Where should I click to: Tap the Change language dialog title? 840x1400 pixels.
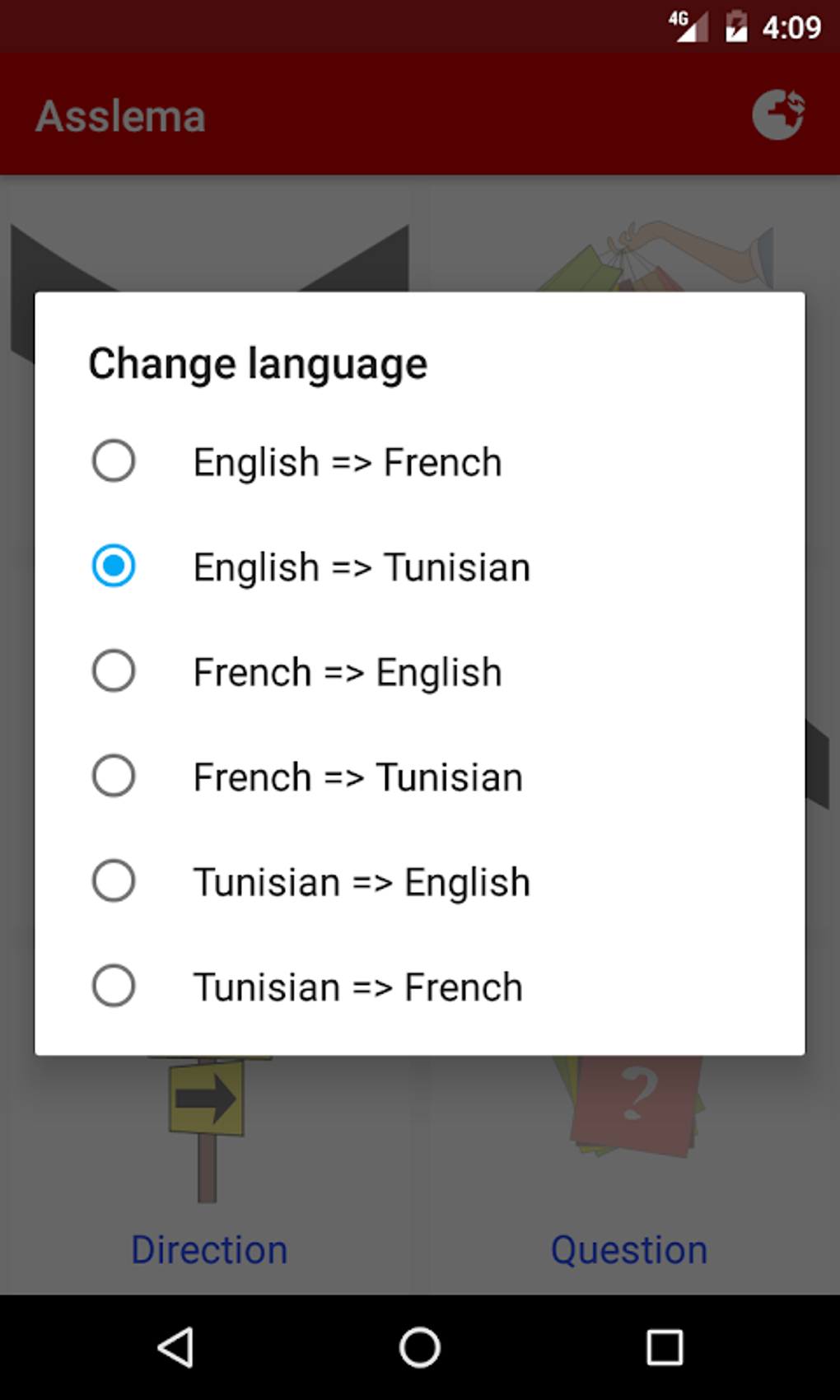point(258,364)
